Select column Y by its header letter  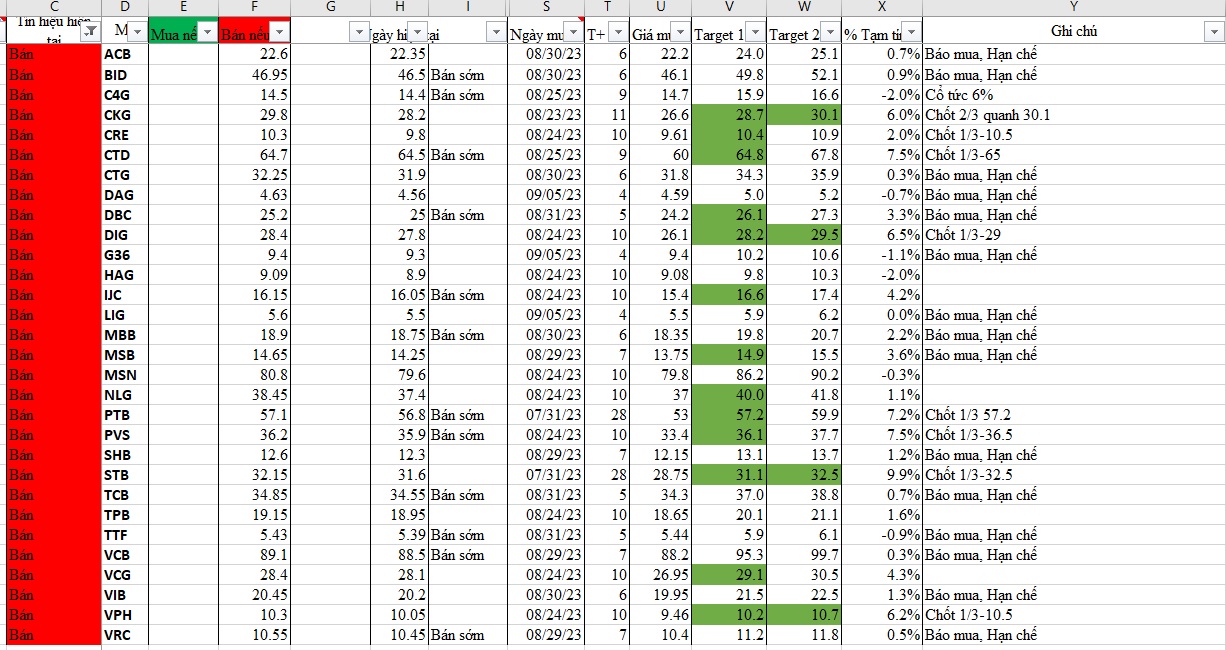[1073, 8]
